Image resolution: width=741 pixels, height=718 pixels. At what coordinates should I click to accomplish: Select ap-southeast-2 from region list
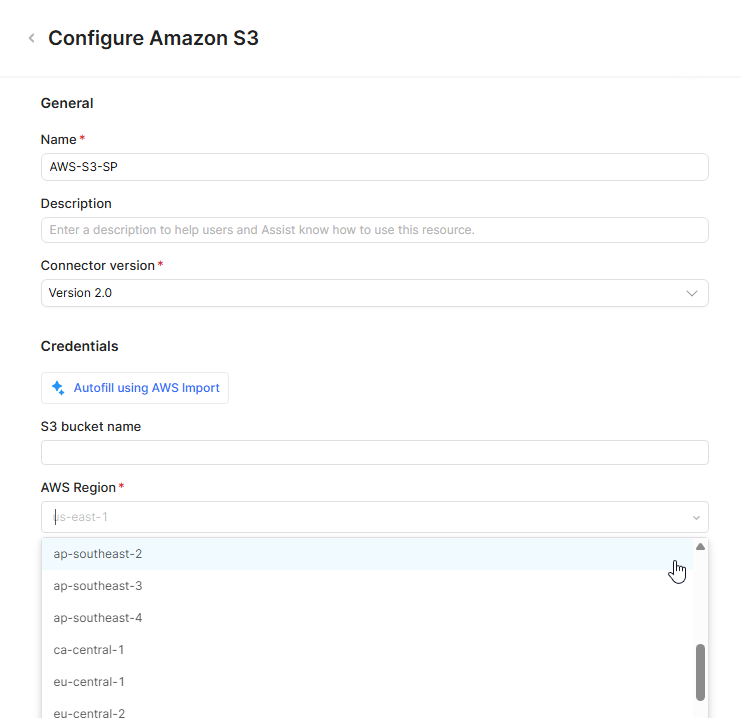click(x=98, y=554)
